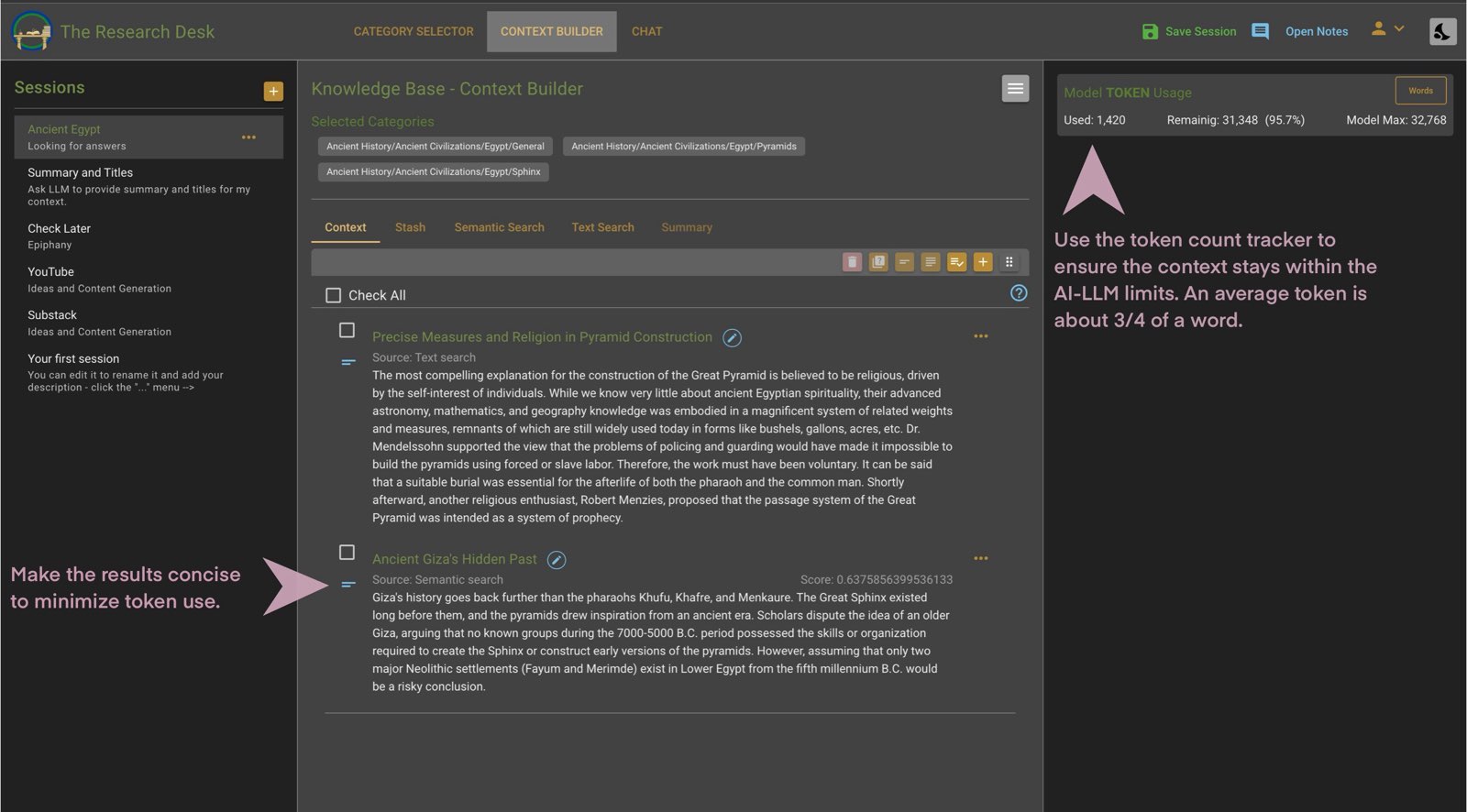
Task: Open the Chat tab
Action: coord(646,31)
